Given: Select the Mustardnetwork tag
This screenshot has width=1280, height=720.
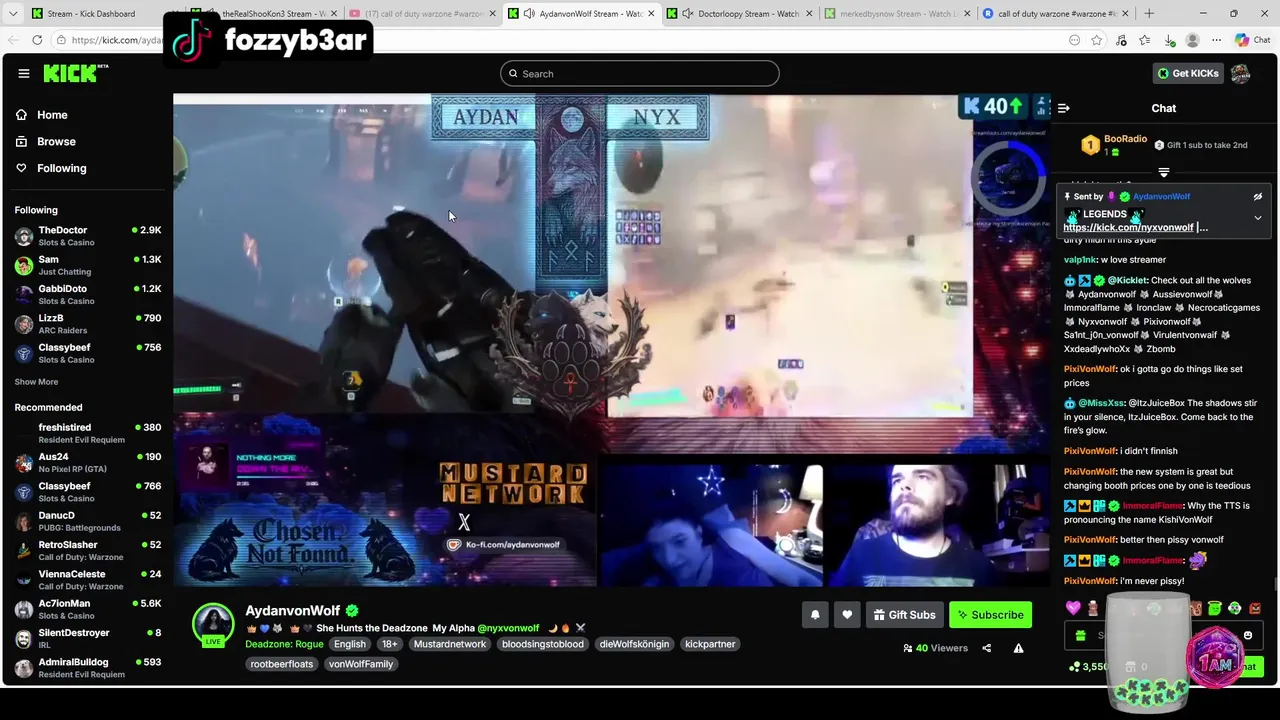Looking at the screenshot, I should click(450, 644).
